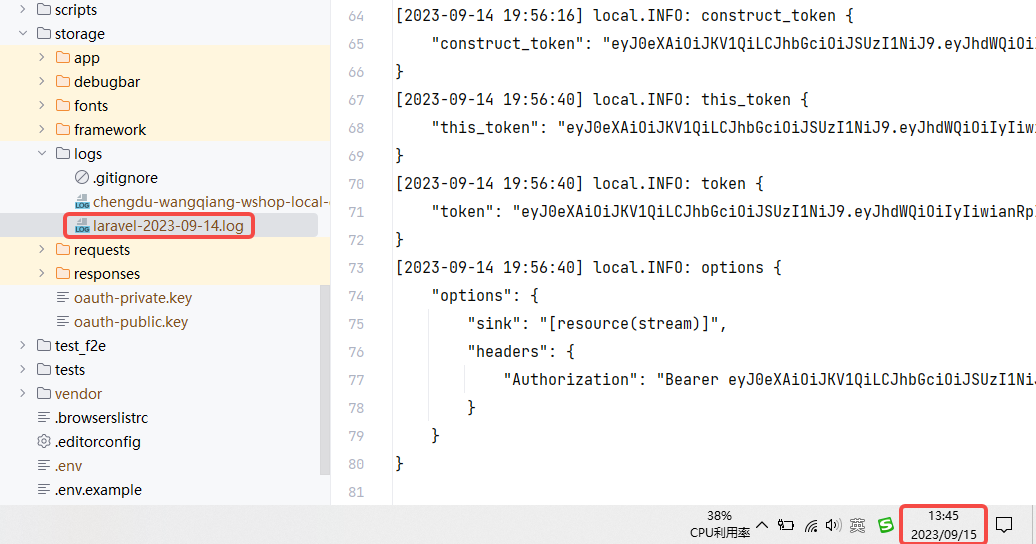
Task: Toggle the English input language indicator
Action: [858, 525]
